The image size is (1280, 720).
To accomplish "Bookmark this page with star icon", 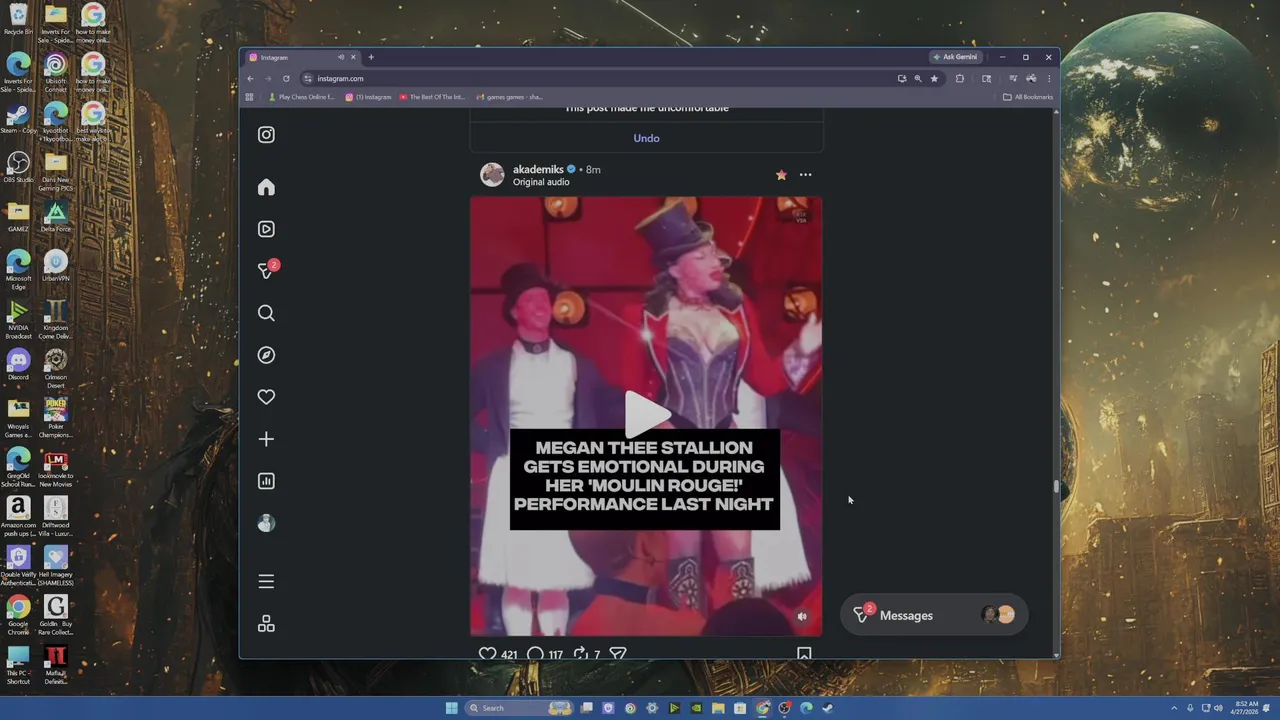I will click(934, 79).
